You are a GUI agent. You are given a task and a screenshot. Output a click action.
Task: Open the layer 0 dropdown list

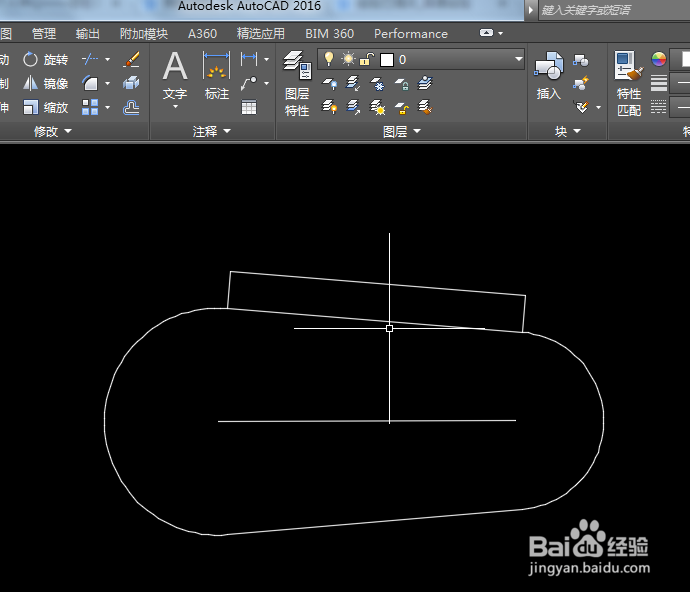point(519,59)
